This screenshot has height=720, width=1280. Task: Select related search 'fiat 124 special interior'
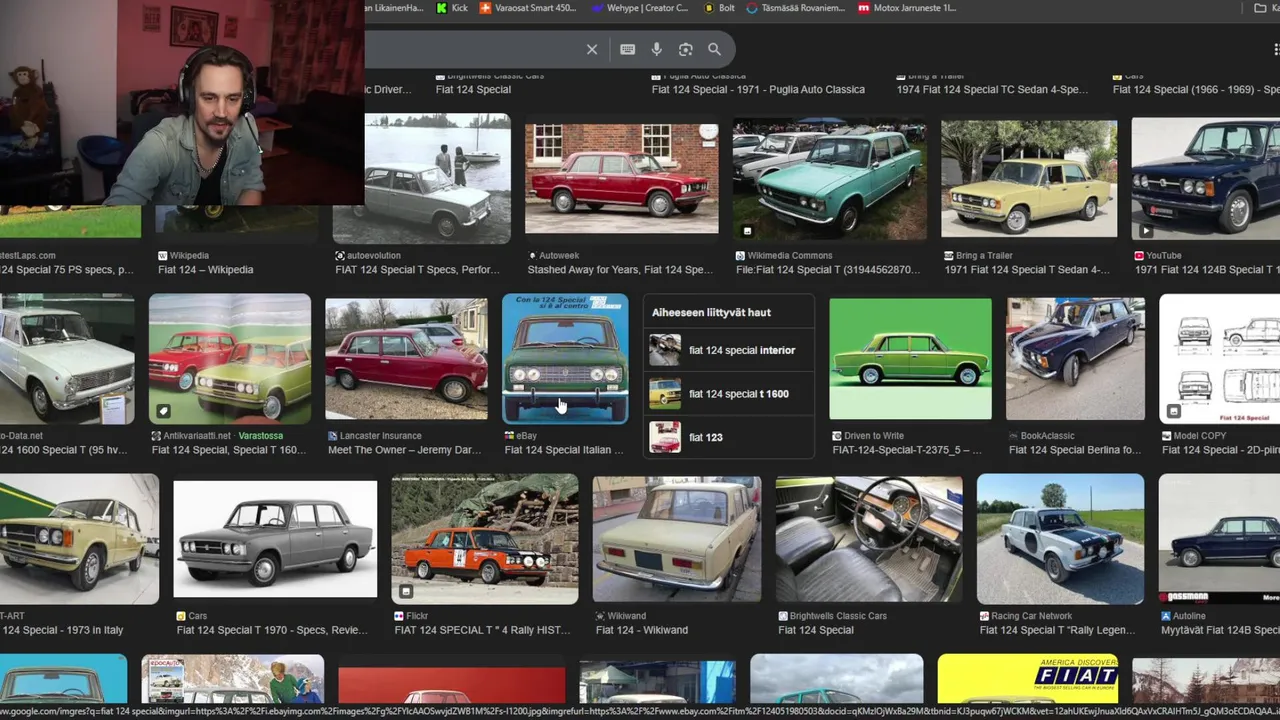click(728, 350)
